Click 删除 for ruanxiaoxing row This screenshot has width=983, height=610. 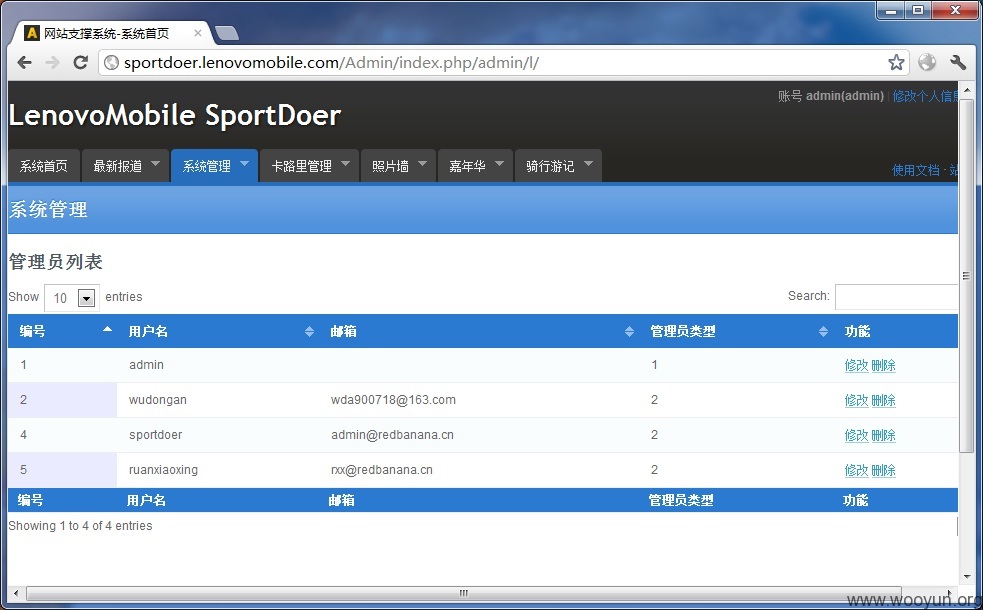pos(883,471)
